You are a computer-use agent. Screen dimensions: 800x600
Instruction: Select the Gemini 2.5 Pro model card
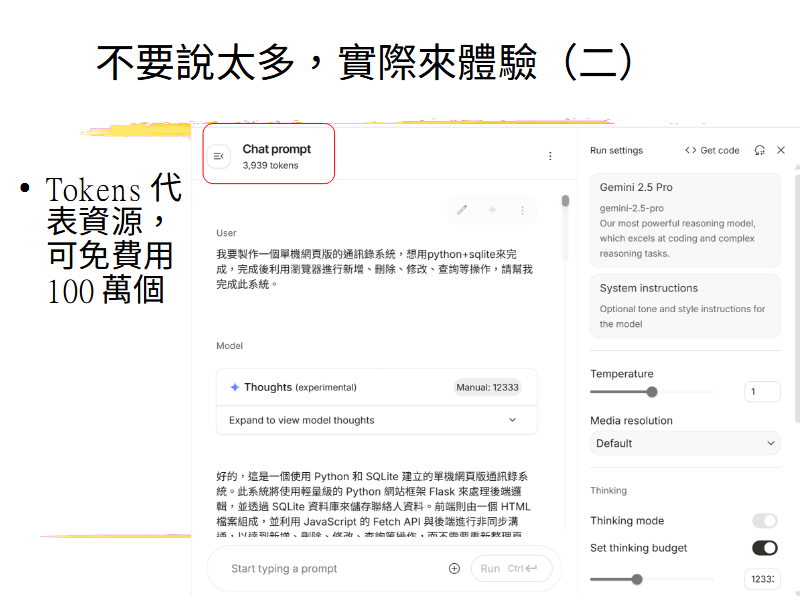[685, 220]
